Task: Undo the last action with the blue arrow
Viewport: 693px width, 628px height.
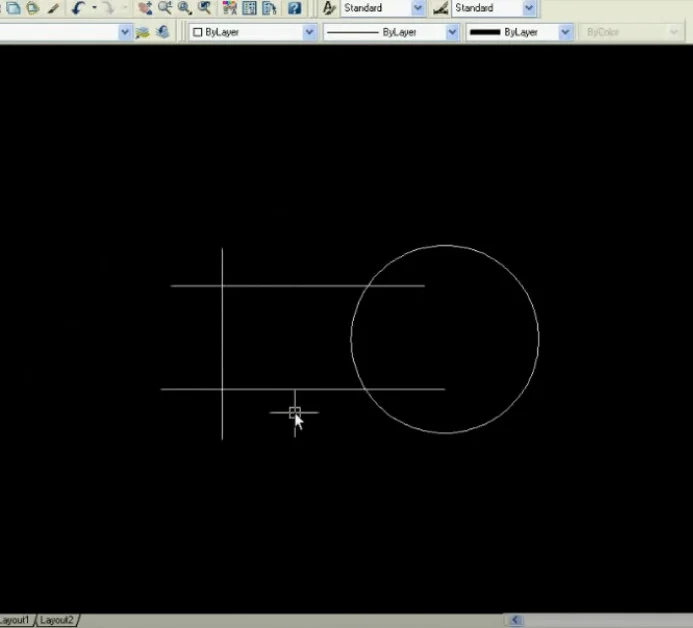Action: click(78, 8)
